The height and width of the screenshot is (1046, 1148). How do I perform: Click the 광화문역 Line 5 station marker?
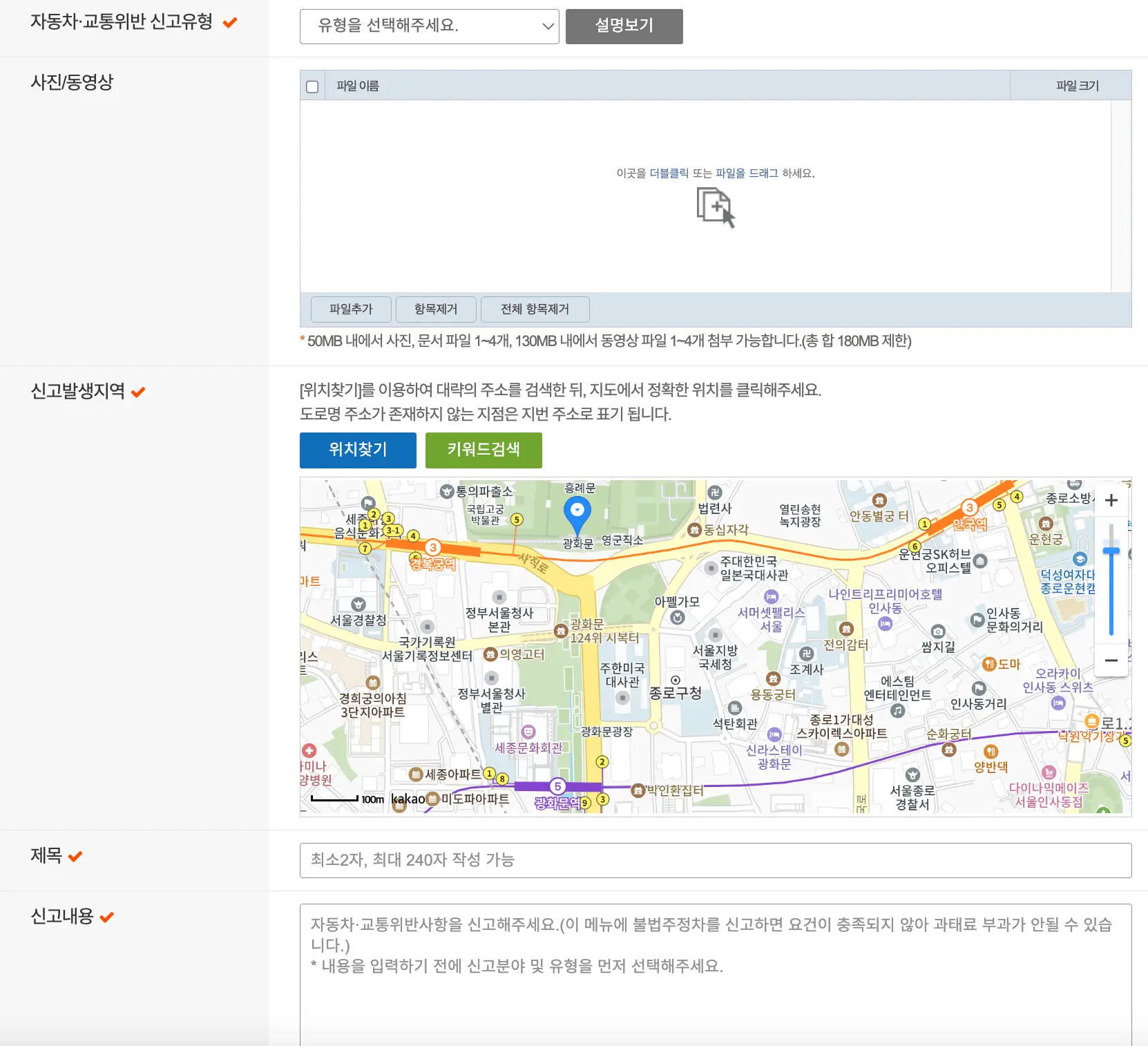click(557, 786)
